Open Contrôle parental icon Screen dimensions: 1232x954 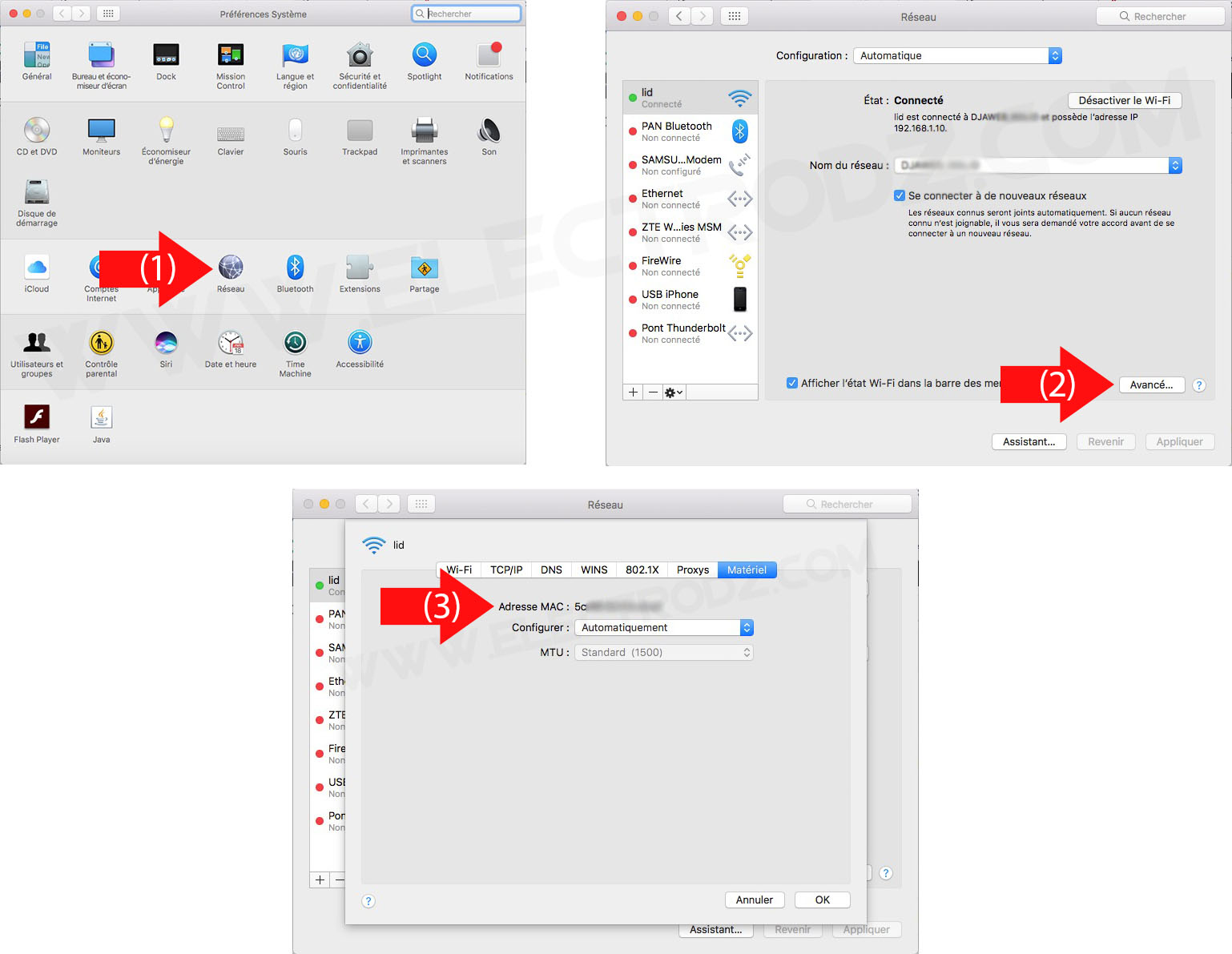[x=101, y=343]
